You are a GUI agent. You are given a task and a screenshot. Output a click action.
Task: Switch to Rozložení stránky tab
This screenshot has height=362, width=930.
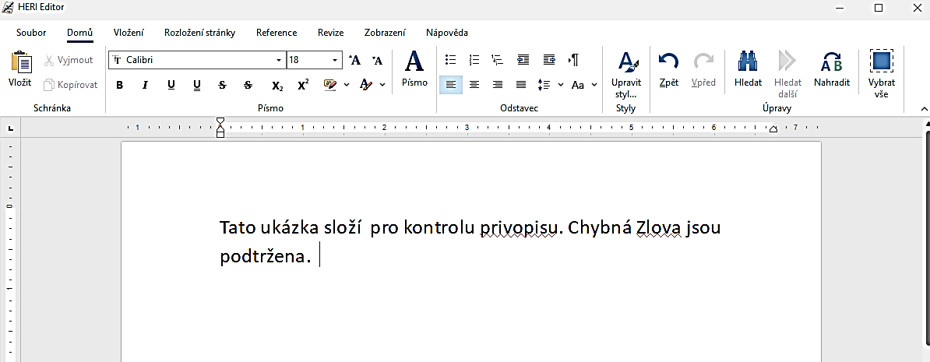[x=200, y=33]
